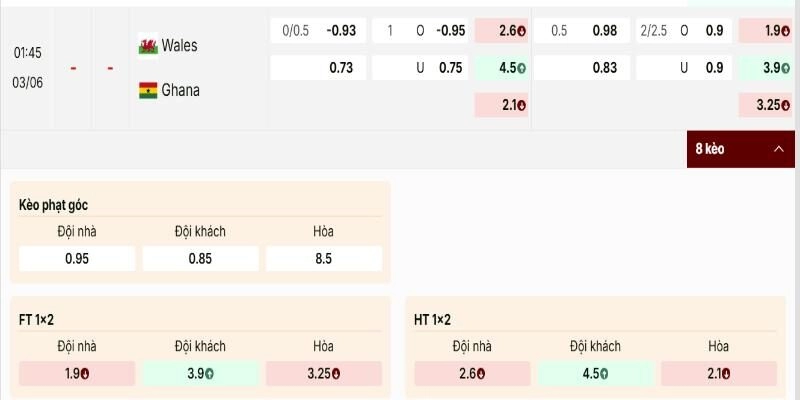Choose handicap 0/0.5 odds -0.93

[318, 31]
